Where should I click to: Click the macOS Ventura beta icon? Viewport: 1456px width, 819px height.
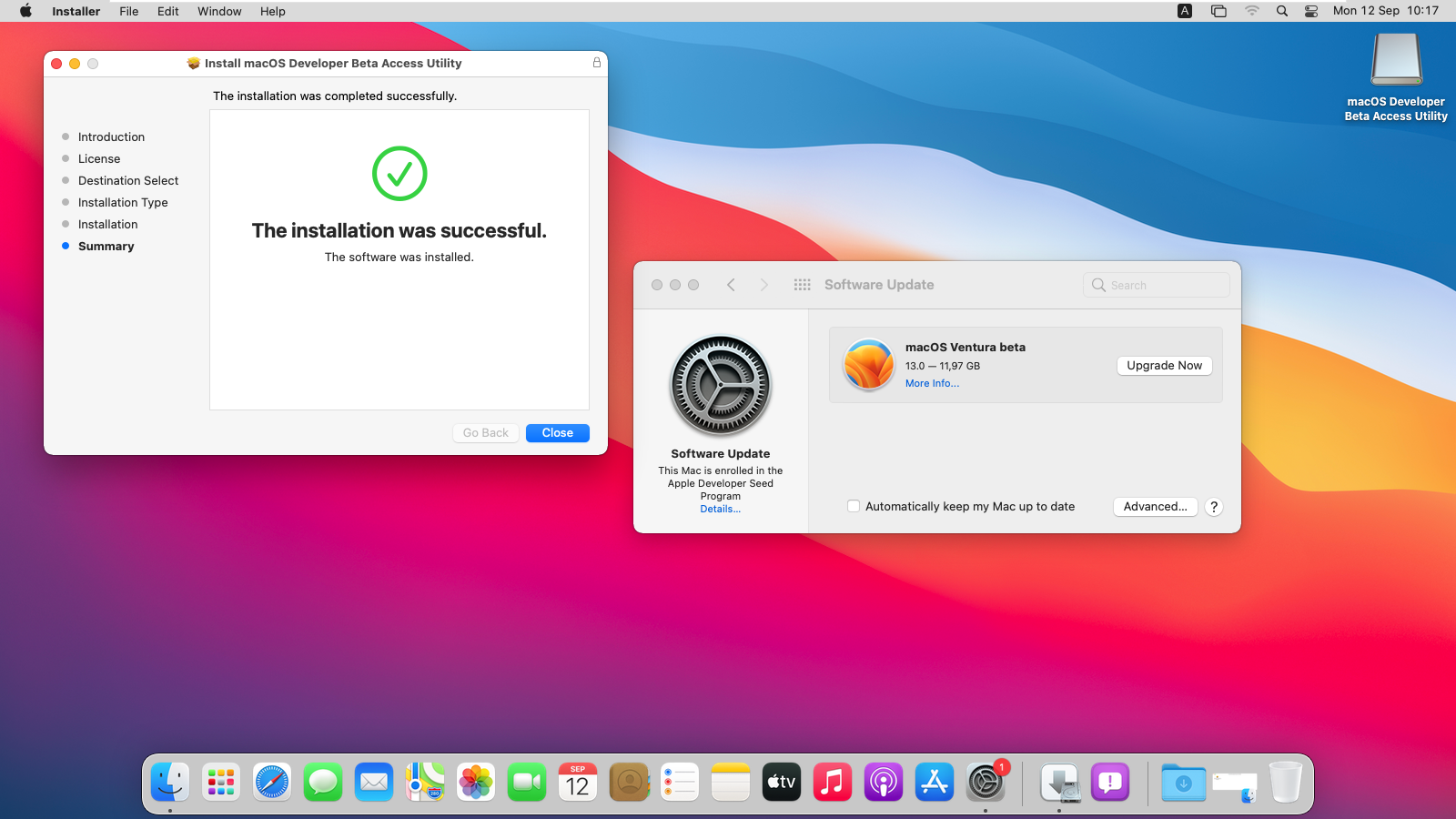[868, 364]
